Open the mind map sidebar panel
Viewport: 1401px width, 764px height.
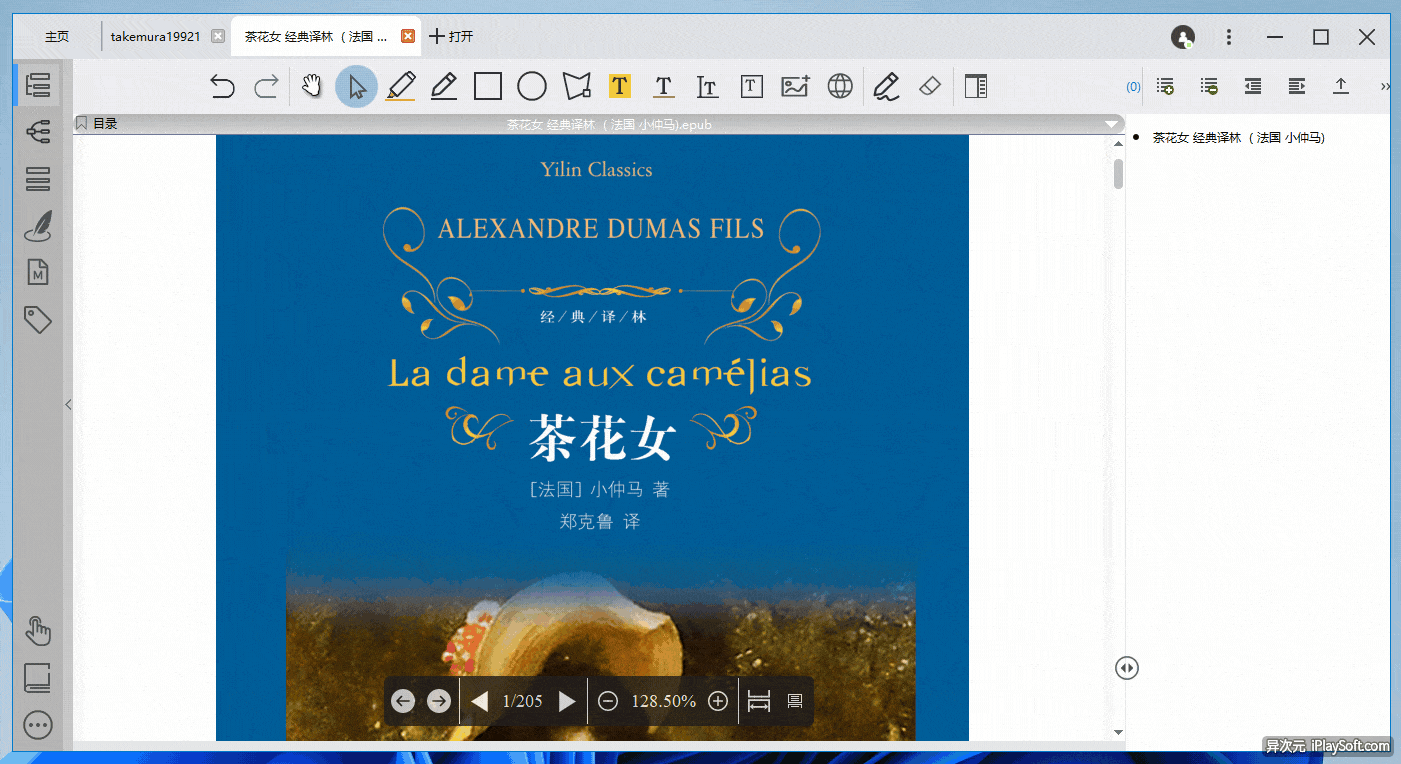click(38, 131)
